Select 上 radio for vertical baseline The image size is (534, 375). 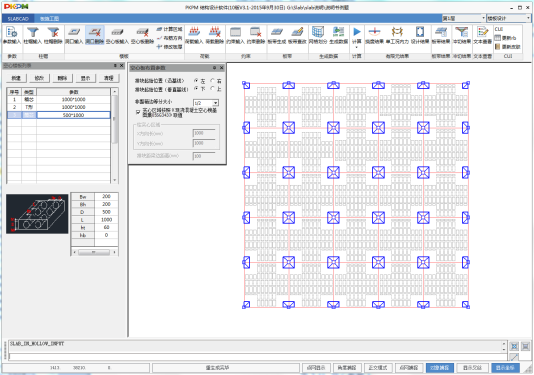click(x=213, y=89)
